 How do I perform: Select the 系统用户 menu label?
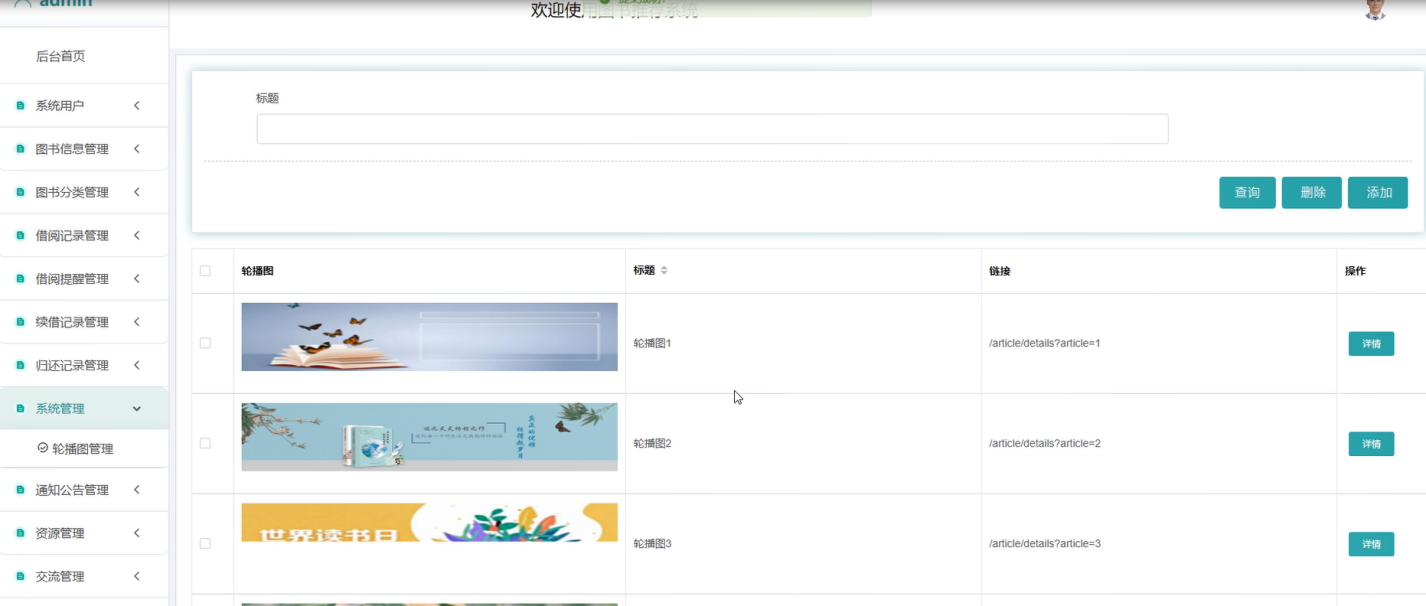60,106
